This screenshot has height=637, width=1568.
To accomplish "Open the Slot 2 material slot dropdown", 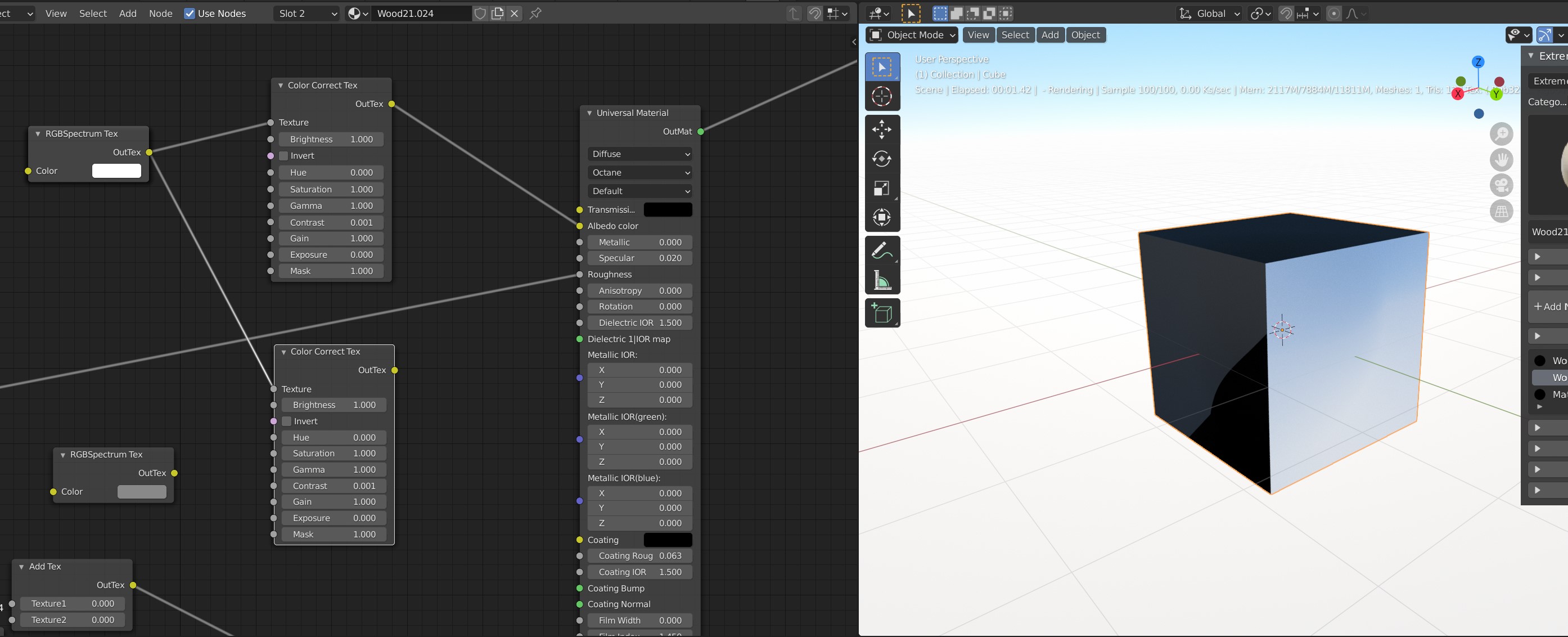I will tap(307, 14).
